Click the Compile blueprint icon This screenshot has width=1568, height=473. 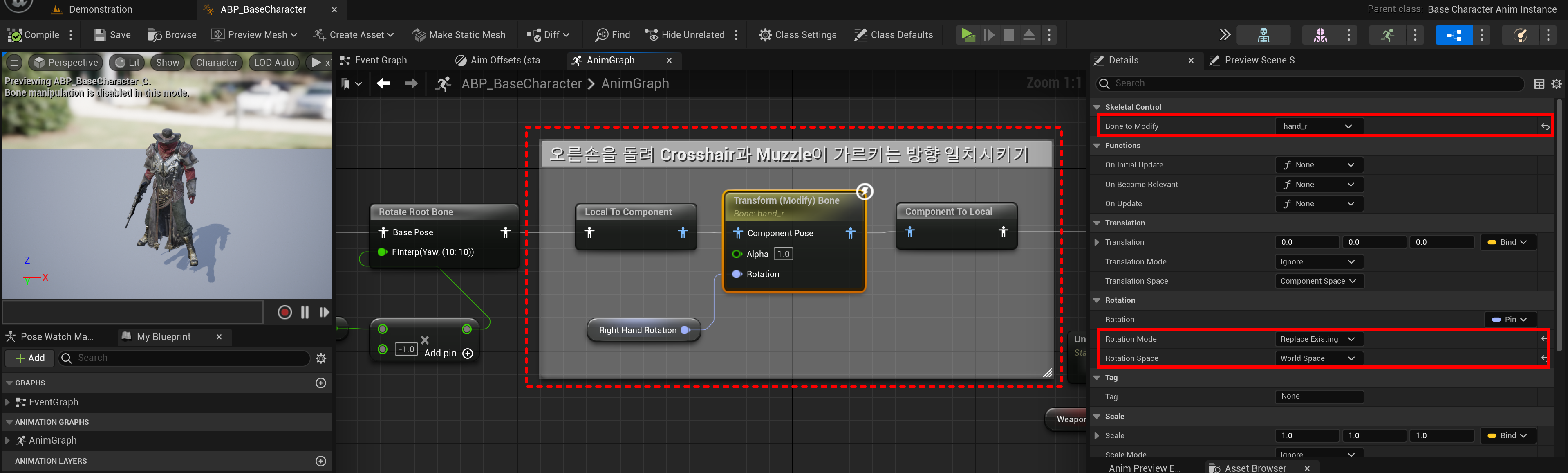[15, 35]
